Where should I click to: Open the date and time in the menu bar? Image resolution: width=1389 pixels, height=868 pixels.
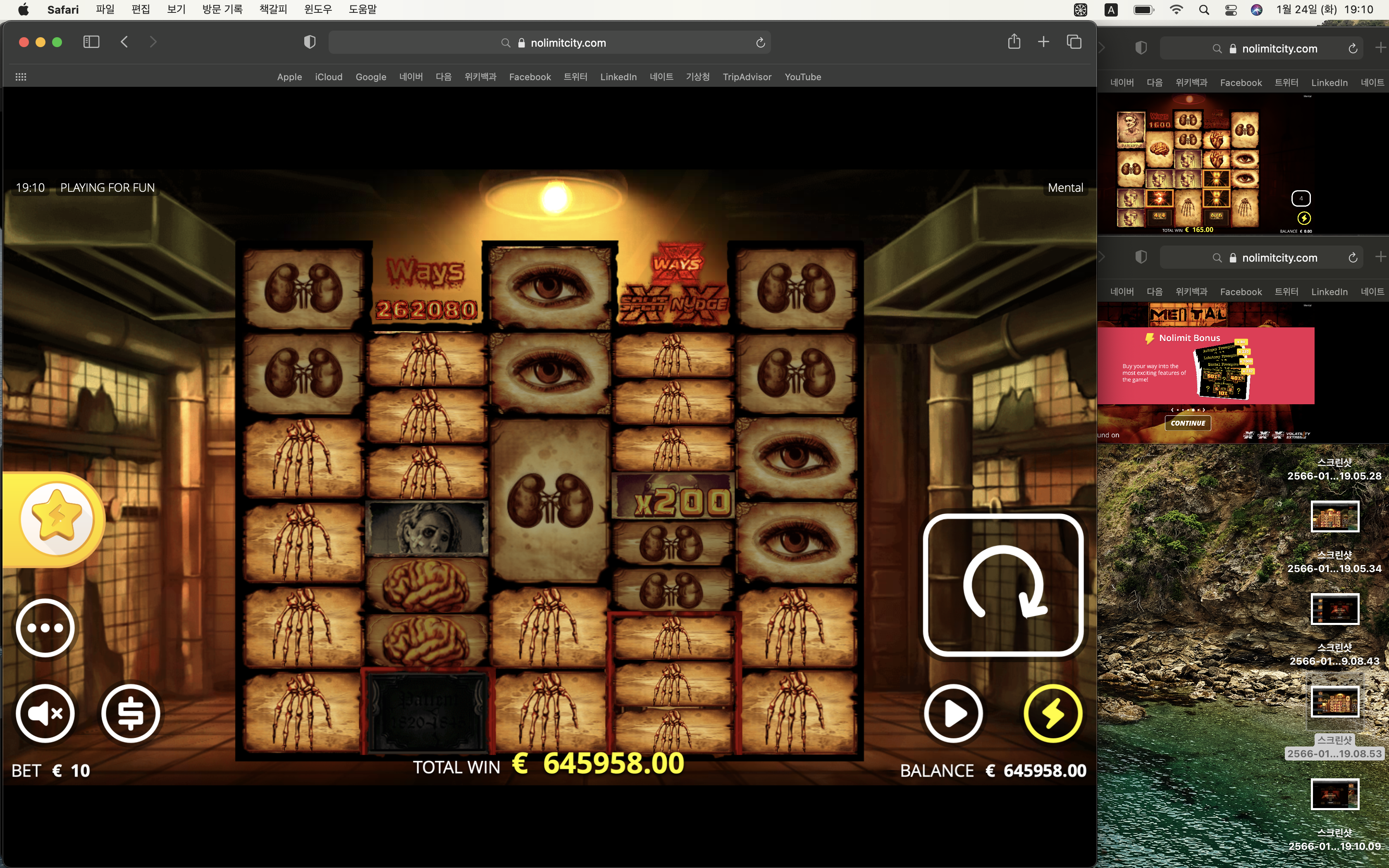coord(1324,9)
